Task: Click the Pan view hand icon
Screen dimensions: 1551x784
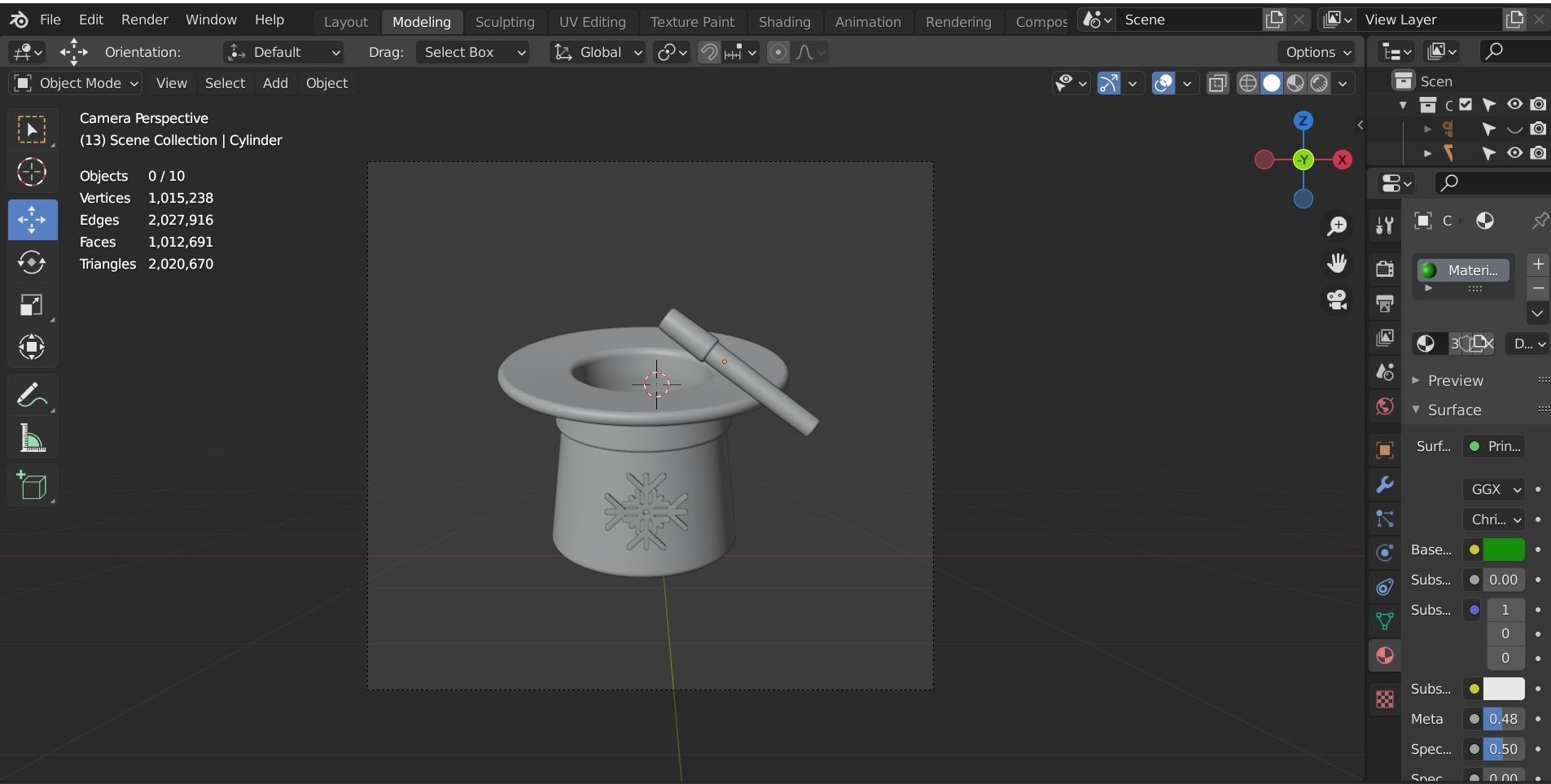Action: 1337,263
